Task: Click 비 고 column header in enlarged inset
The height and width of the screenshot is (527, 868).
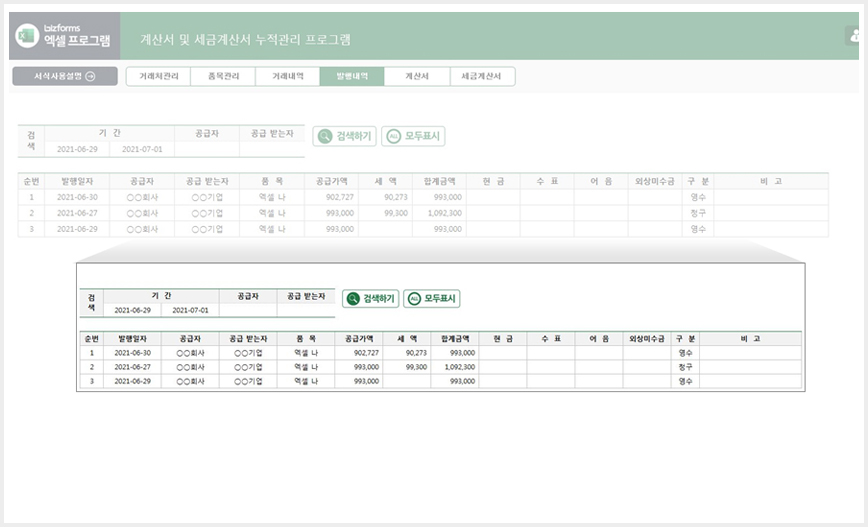Action: coord(750,339)
